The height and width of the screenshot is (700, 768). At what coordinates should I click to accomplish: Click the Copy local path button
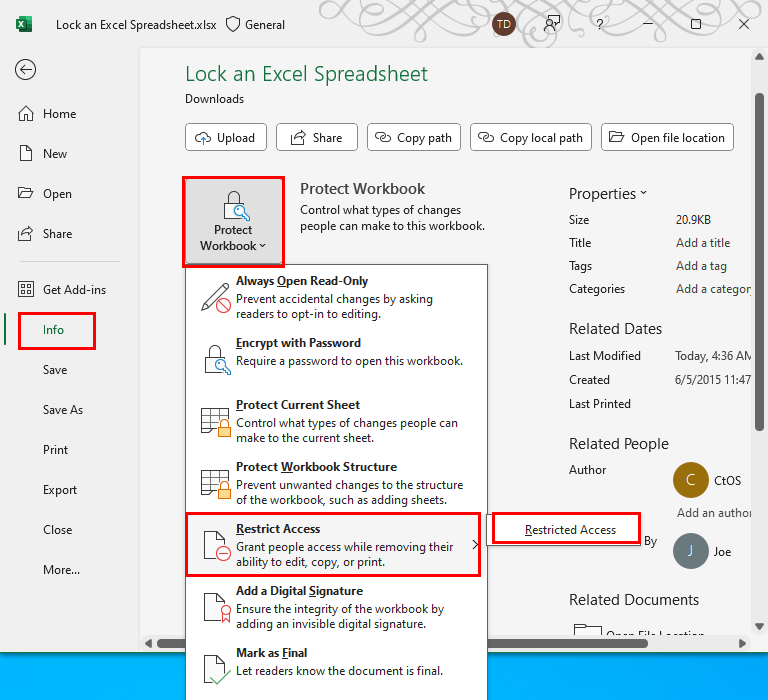pyautogui.click(x=531, y=138)
